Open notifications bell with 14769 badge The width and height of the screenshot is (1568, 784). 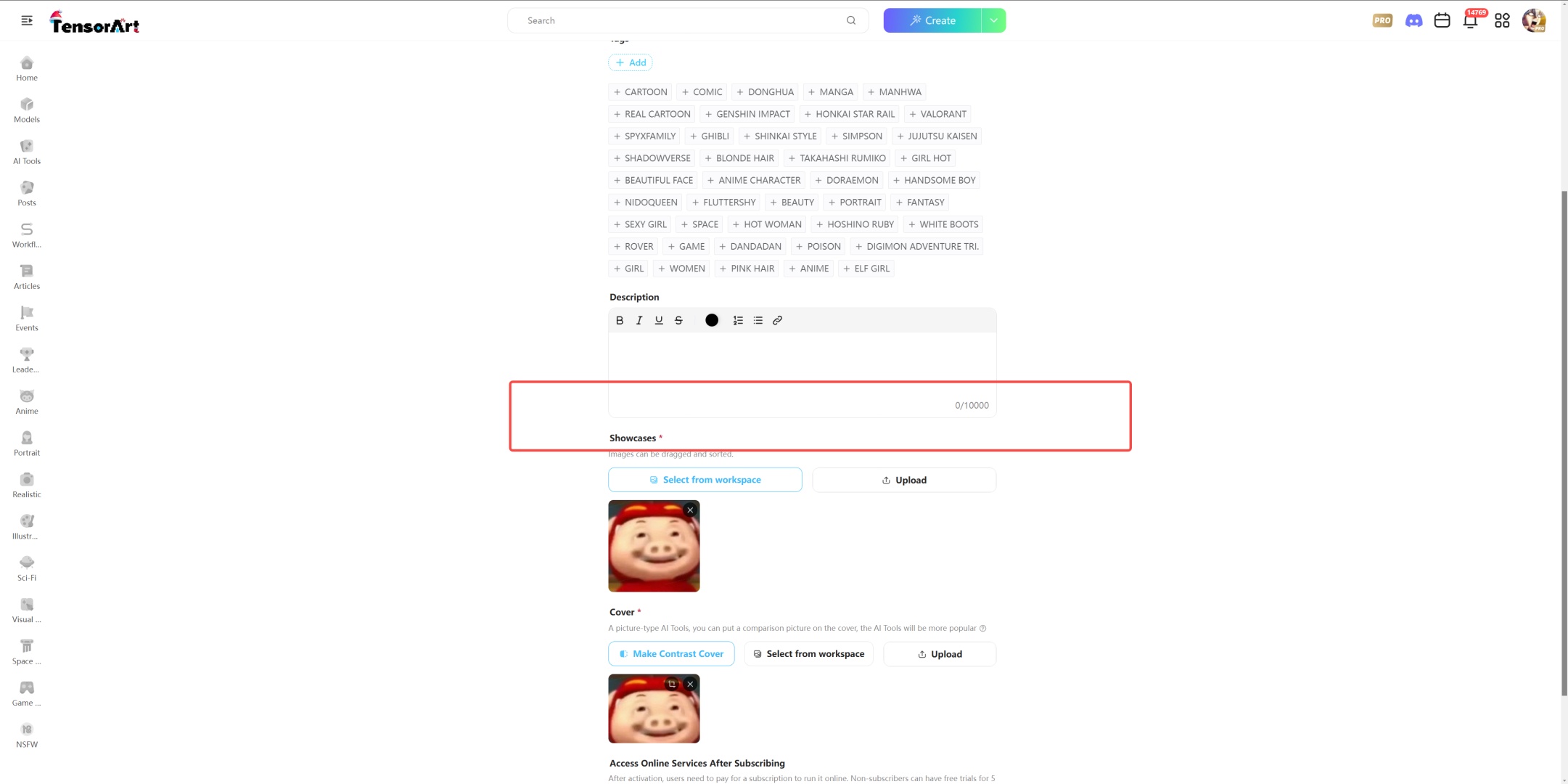(x=1470, y=20)
